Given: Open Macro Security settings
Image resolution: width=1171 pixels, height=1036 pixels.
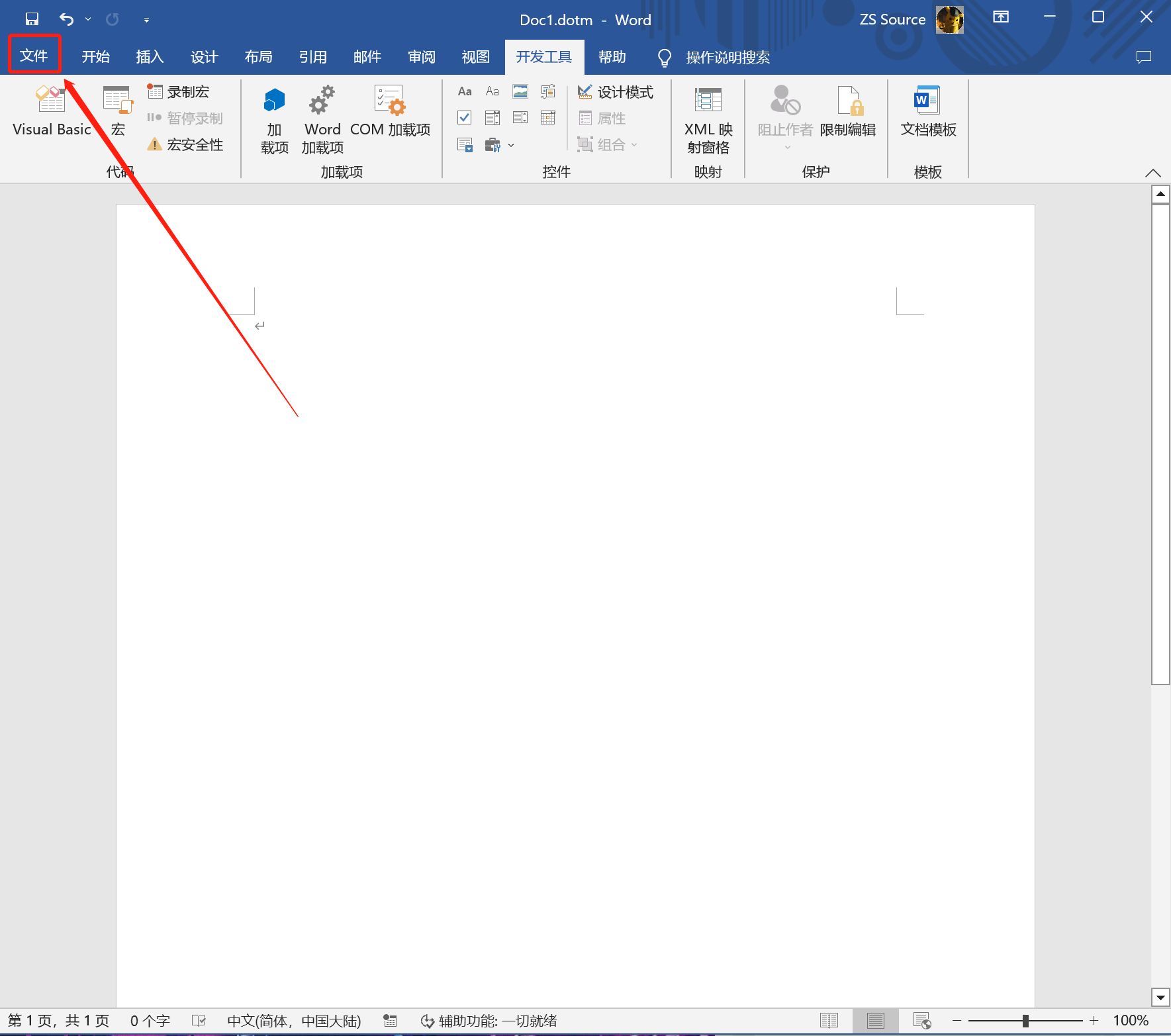Looking at the screenshot, I should tap(186, 144).
